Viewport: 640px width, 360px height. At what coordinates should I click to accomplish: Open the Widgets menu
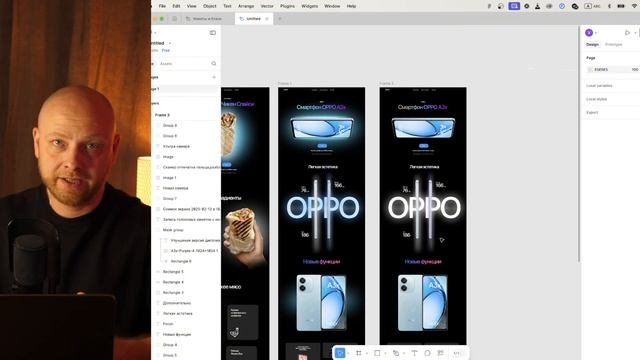[x=309, y=6]
